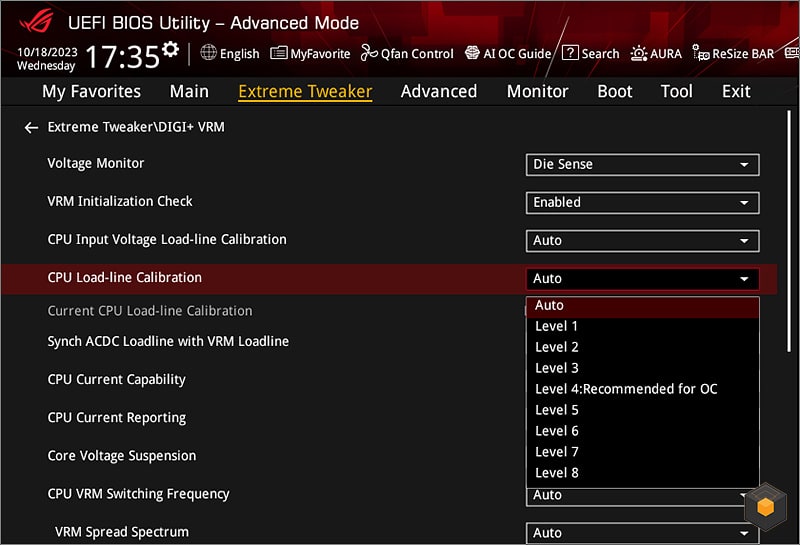The image size is (800, 545).
Task: Open Qfan Control fan icon
Action: [x=369, y=53]
